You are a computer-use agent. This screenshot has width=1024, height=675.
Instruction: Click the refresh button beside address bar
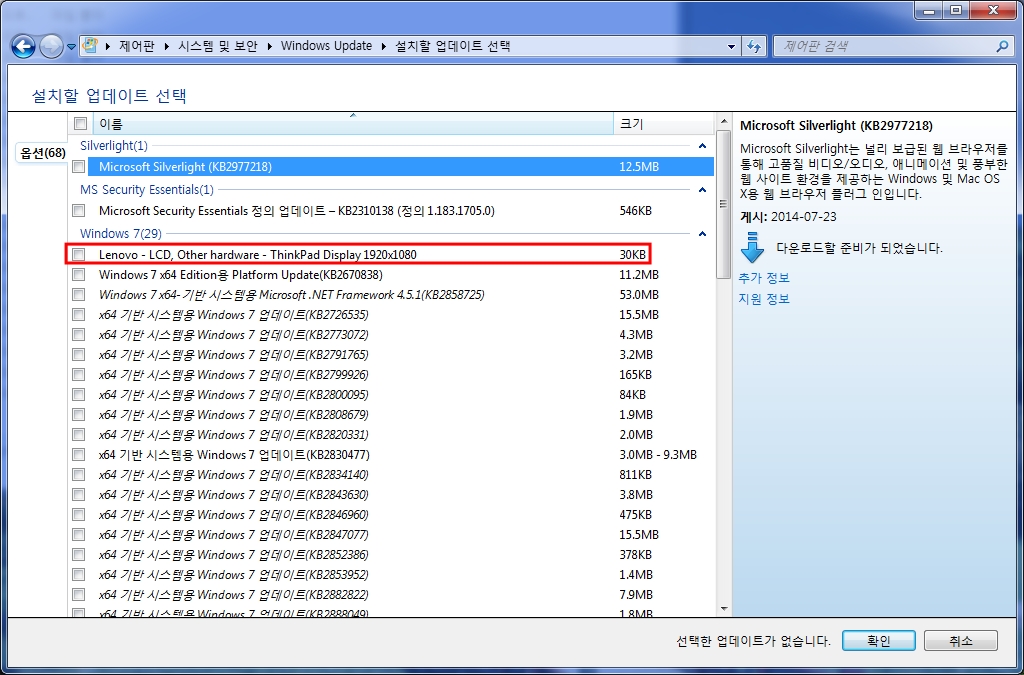coord(754,46)
